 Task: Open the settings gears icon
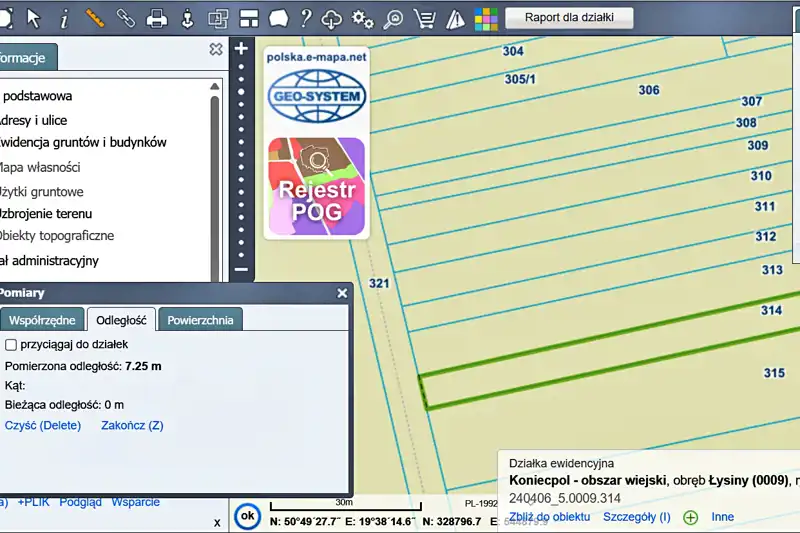click(x=363, y=18)
